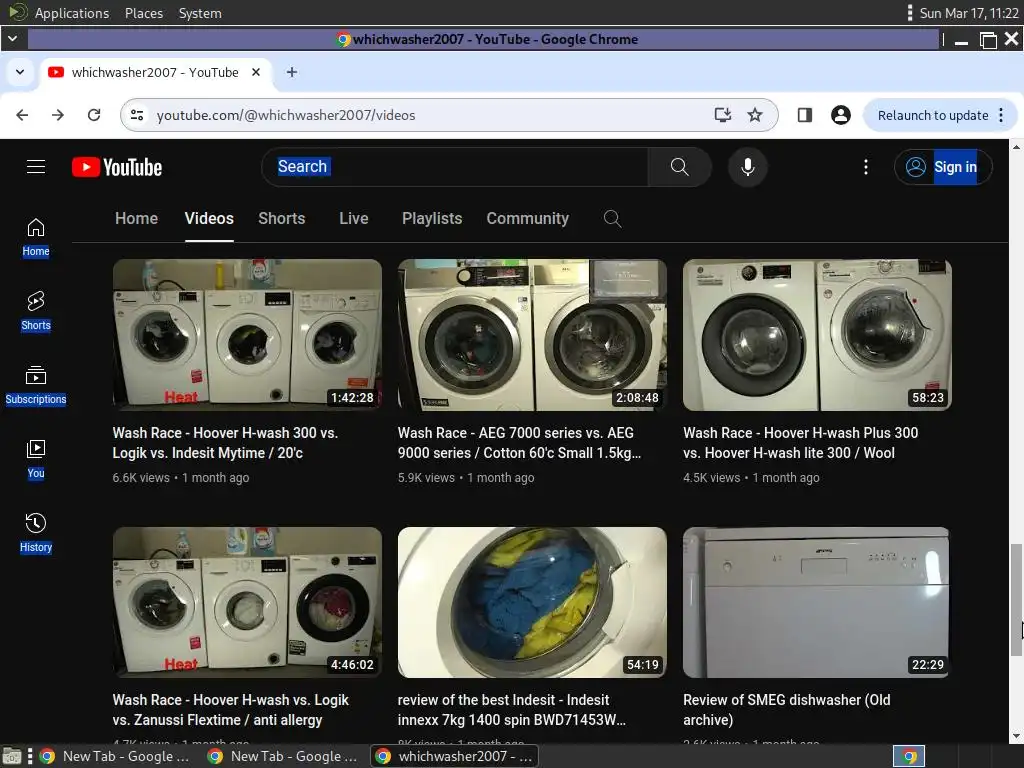Open the System menu in top panel
The image size is (1024, 768).
point(200,13)
